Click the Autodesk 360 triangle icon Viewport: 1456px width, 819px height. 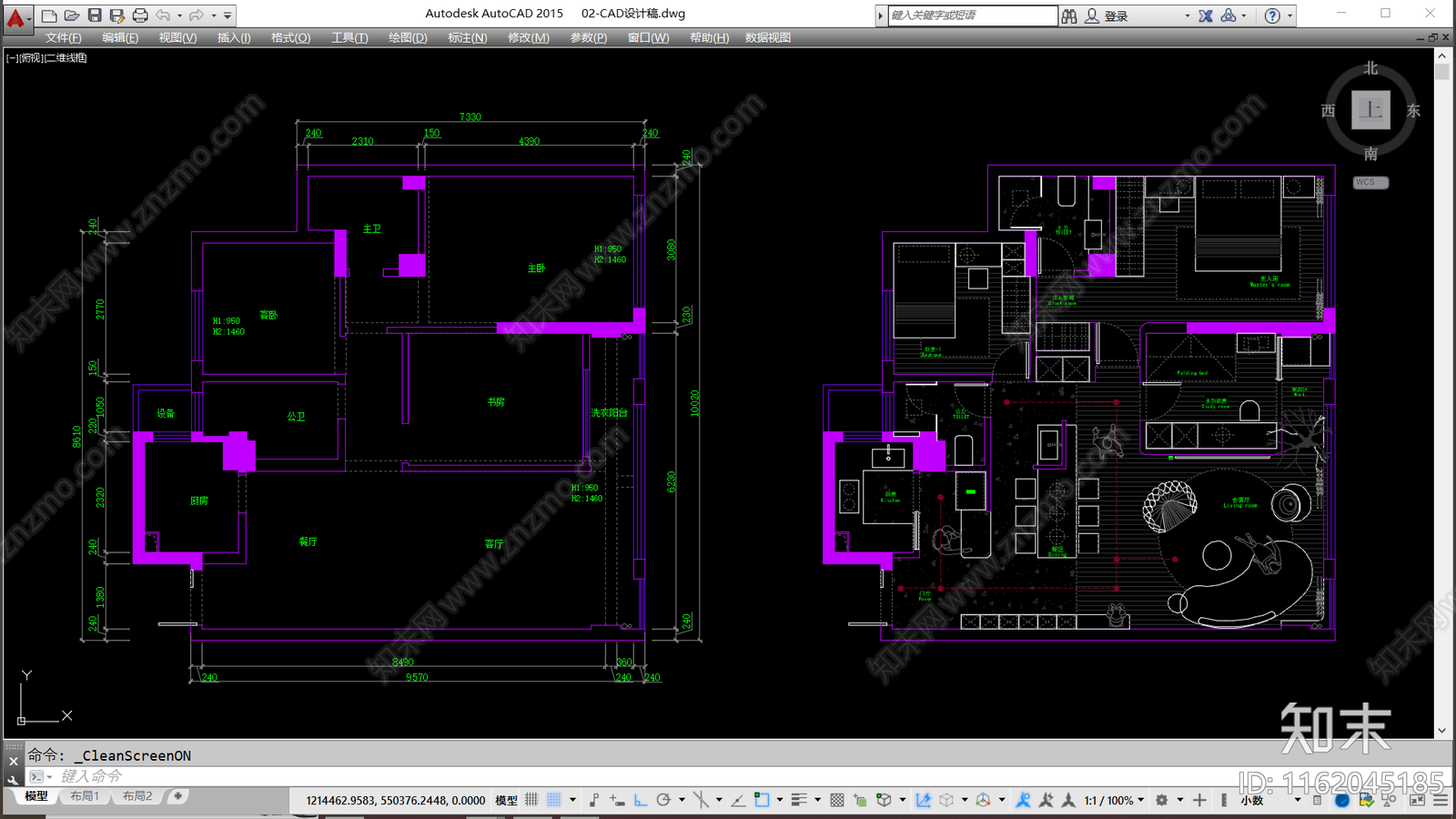[x=1228, y=15]
